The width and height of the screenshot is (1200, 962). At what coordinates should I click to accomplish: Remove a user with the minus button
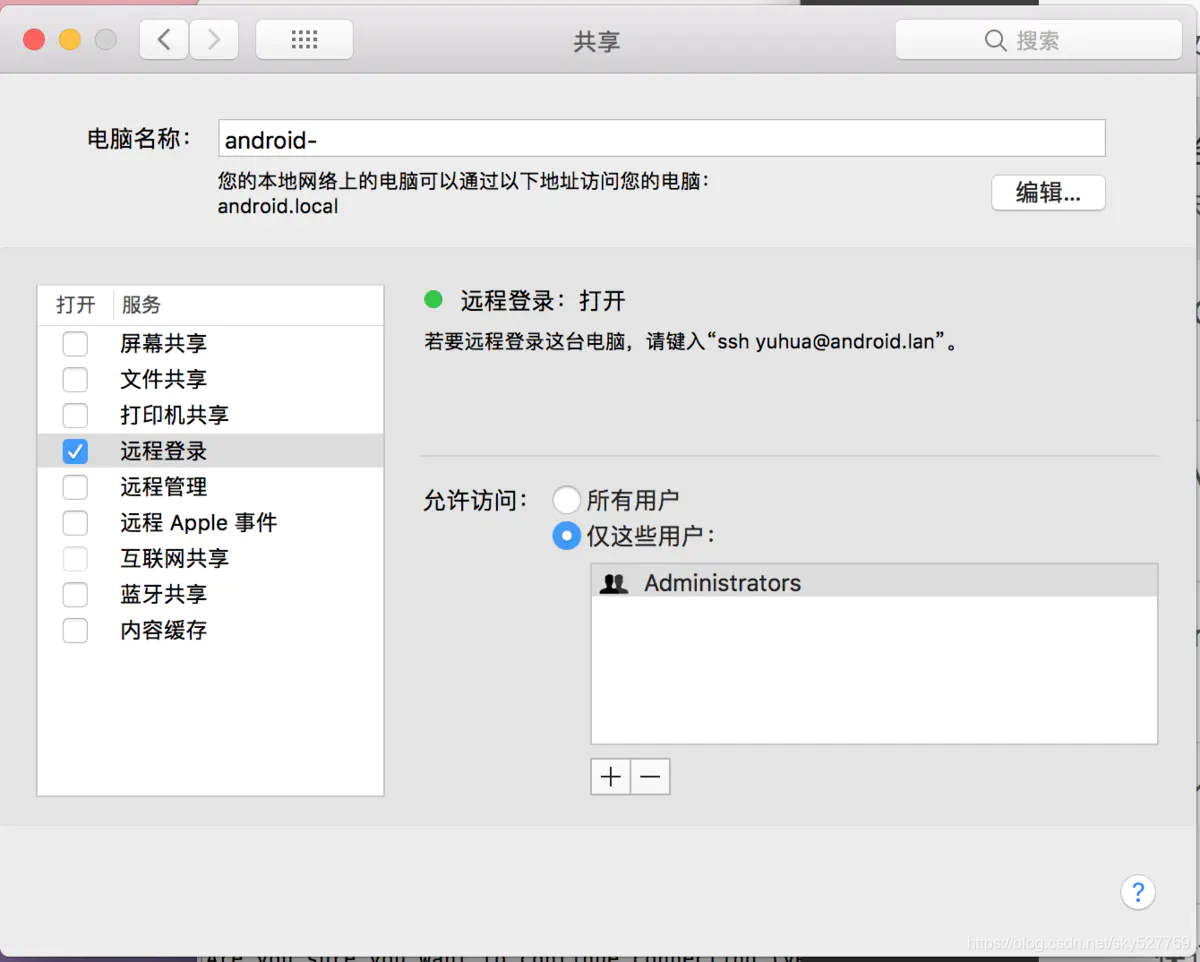click(x=650, y=777)
